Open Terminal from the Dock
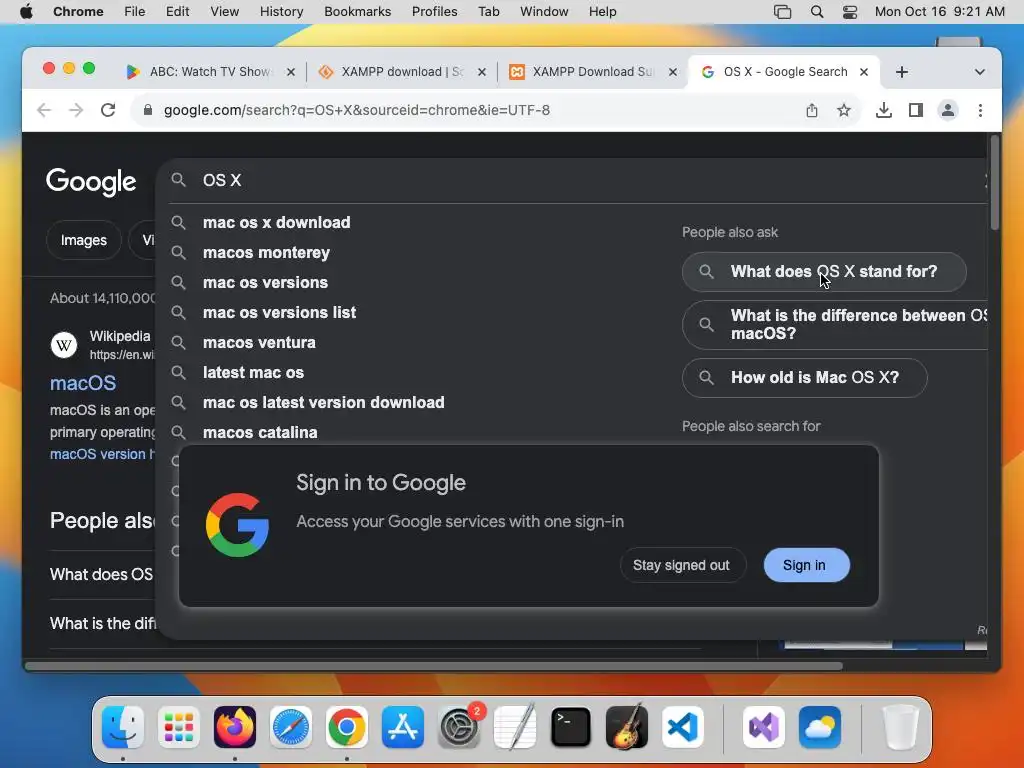The height and width of the screenshot is (768, 1024). (x=571, y=727)
